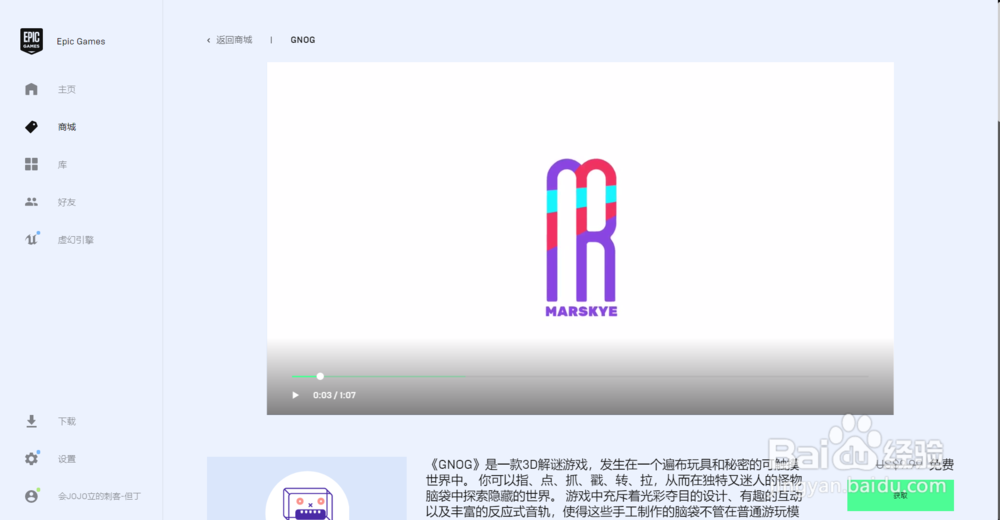Click the green 获取 get button
The width and height of the screenshot is (1000, 520).
tap(900, 495)
